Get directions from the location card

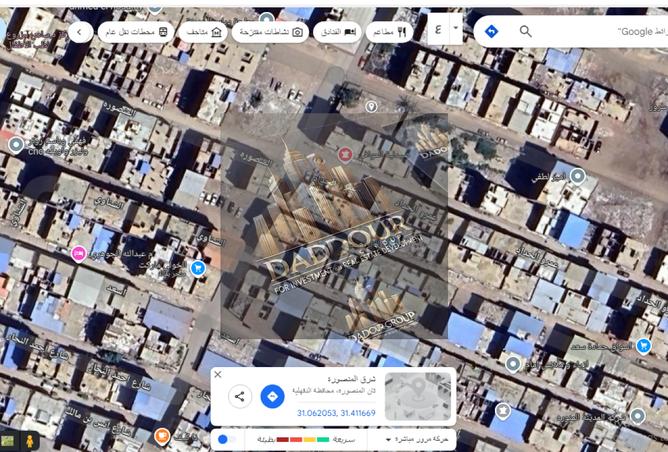[x=273, y=397]
